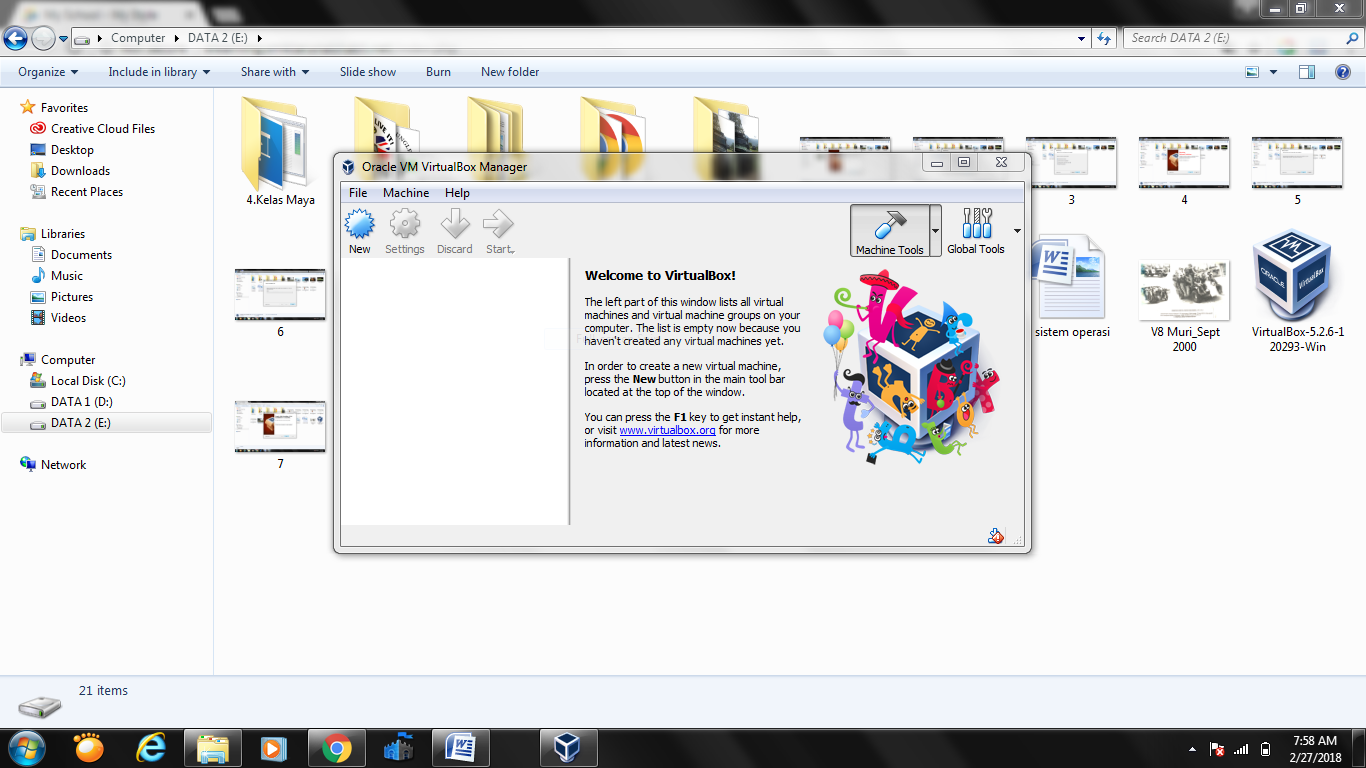The width and height of the screenshot is (1366, 768).
Task: Click the Search DATA 2 (E:) field
Action: [x=1242, y=38]
